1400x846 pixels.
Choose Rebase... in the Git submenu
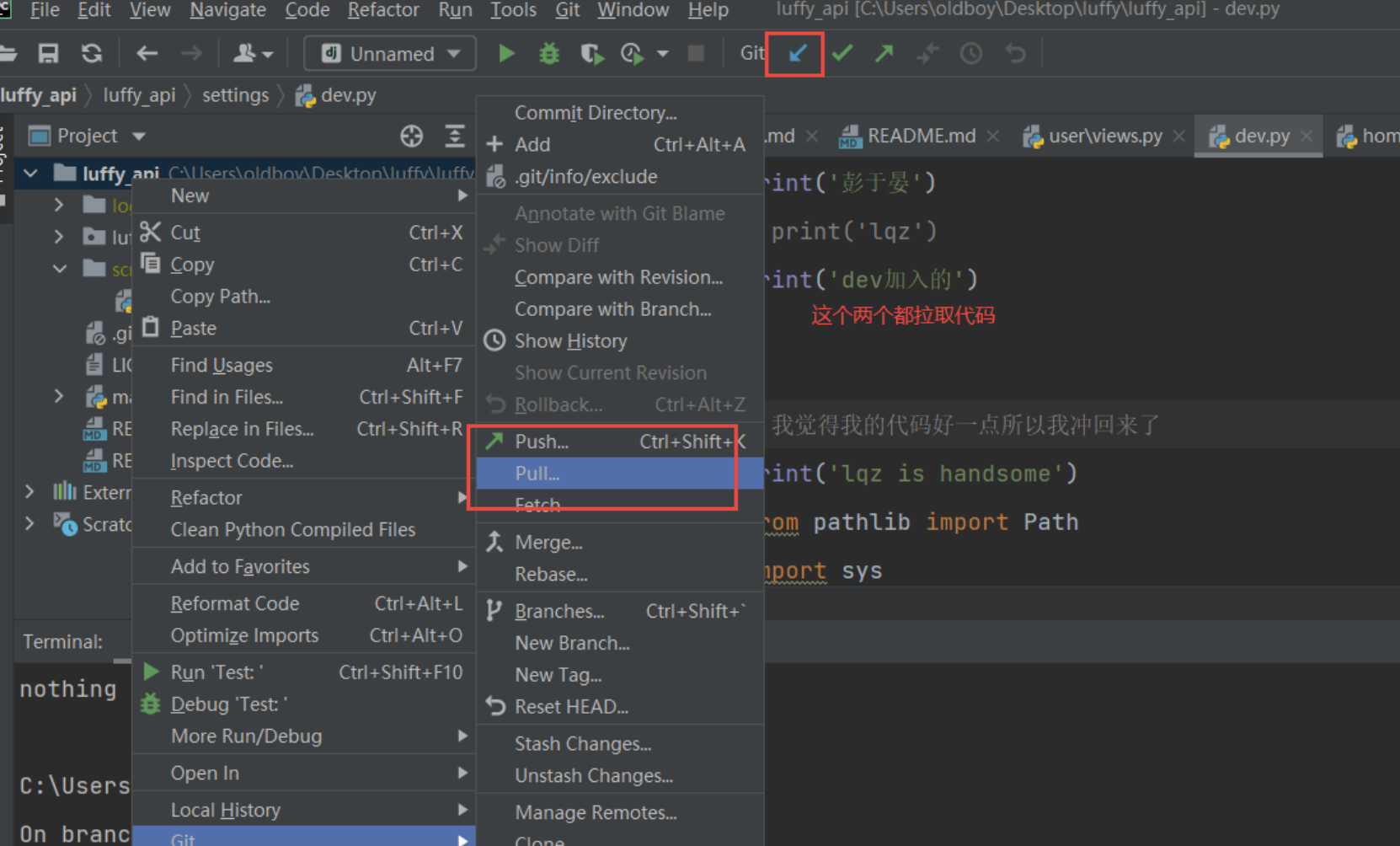coord(620,575)
